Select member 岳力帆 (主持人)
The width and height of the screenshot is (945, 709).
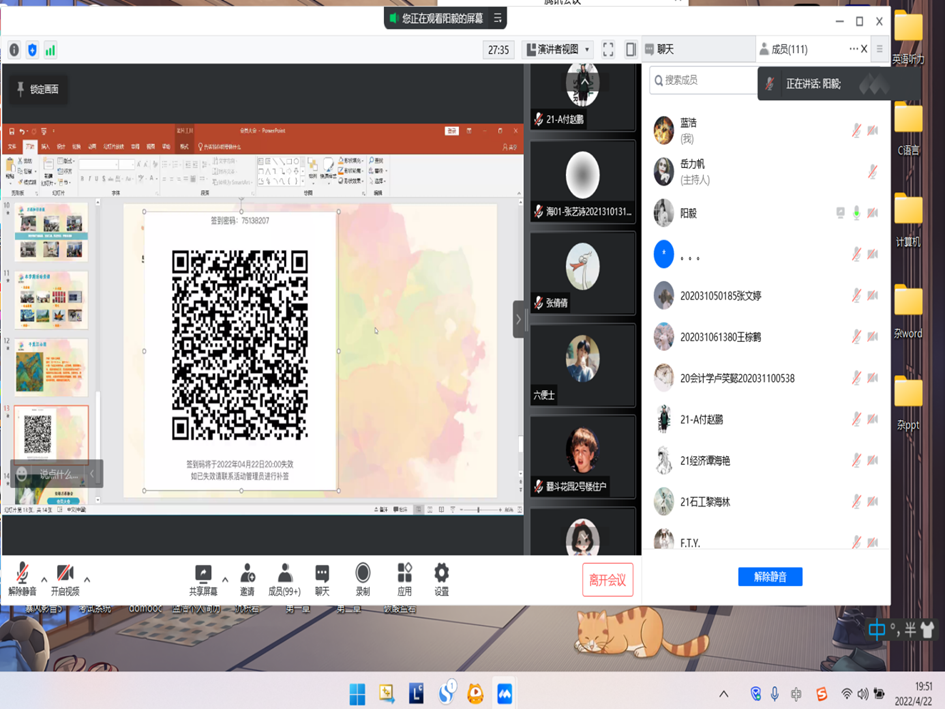[x=766, y=172]
